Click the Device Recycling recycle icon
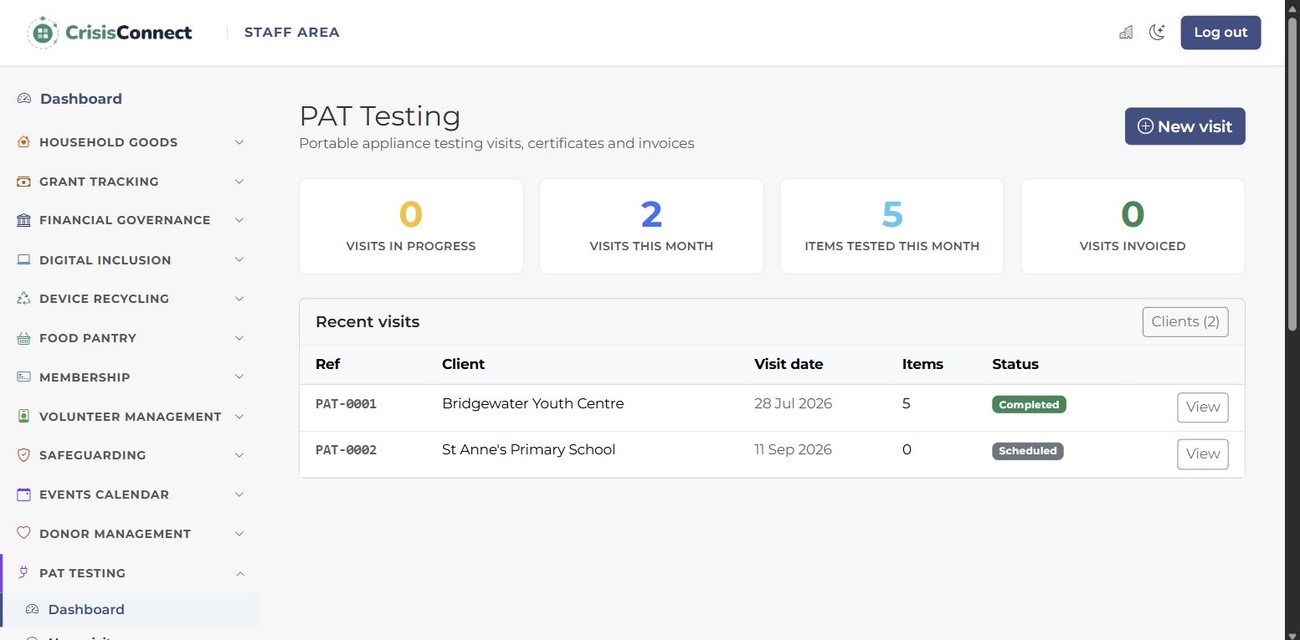This screenshot has height=640, width=1300. [x=24, y=298]
